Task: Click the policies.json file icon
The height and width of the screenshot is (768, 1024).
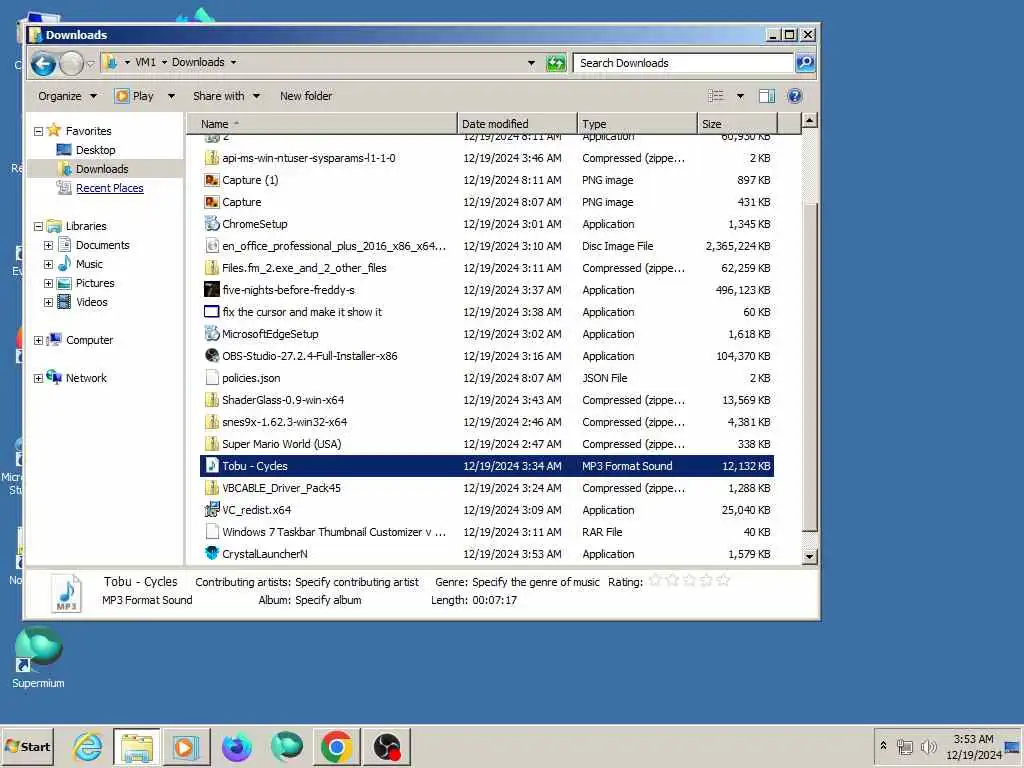Action: click(x=212, y=378)
